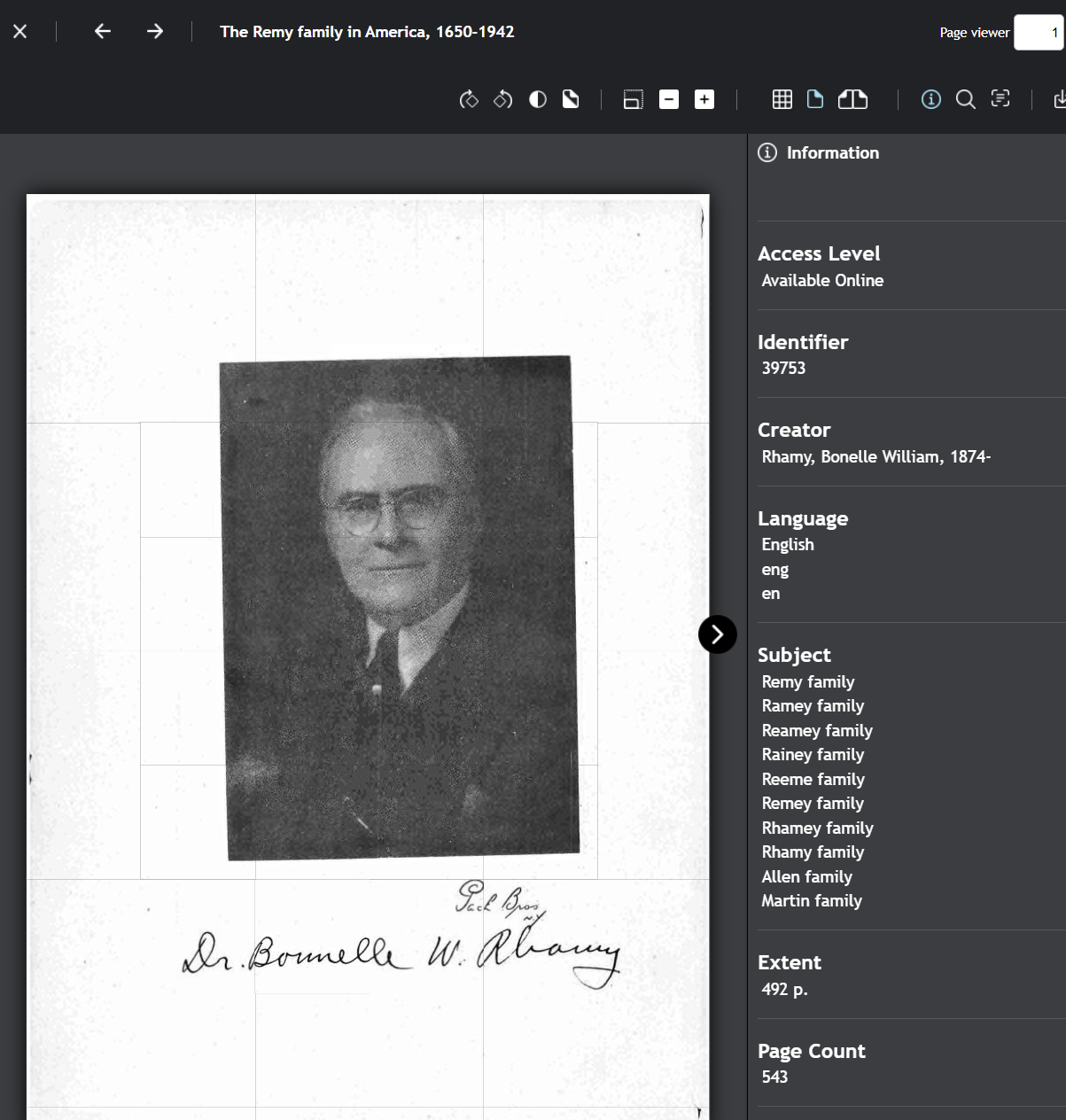Image resolution: width=1066 pixels, height=1120 pixels.
Task: Select the Remey family subject
Action: [x=813, y=804]
